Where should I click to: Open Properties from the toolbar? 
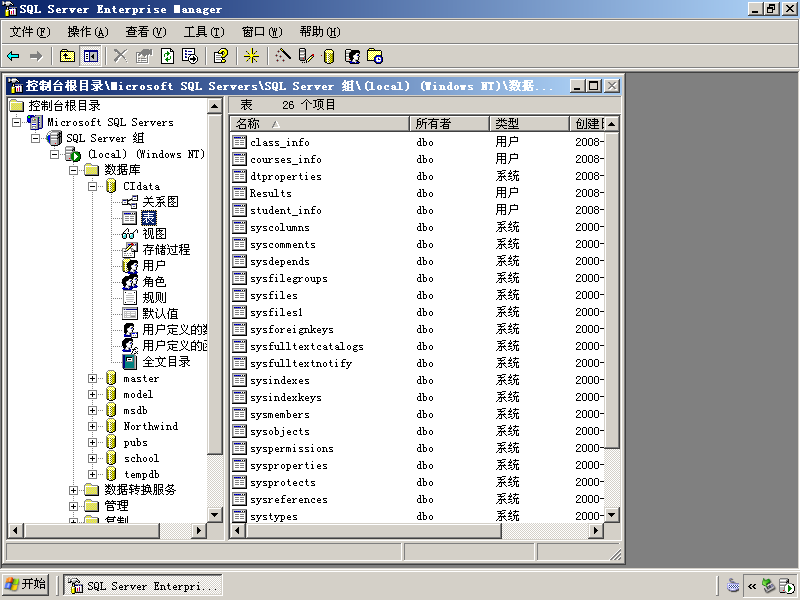(x=144, y=56)
